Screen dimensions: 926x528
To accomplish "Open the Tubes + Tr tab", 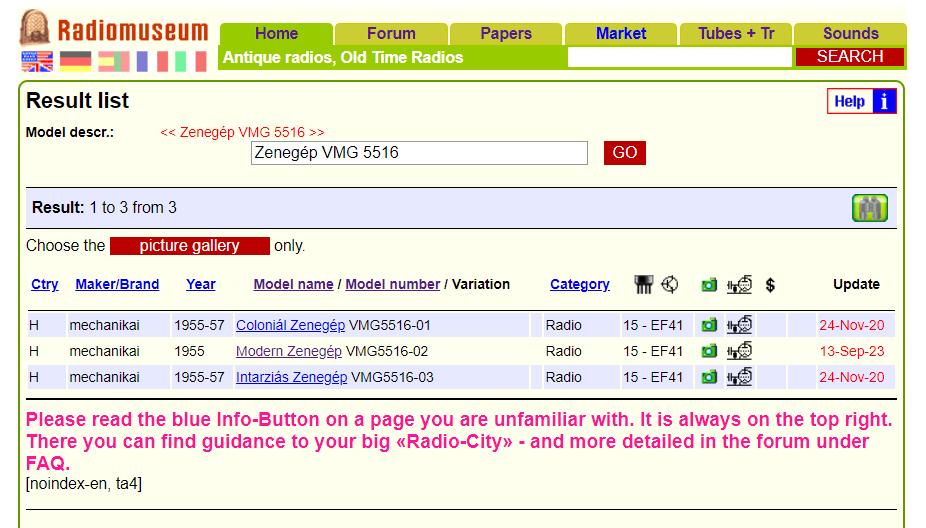I will point(736,33).
